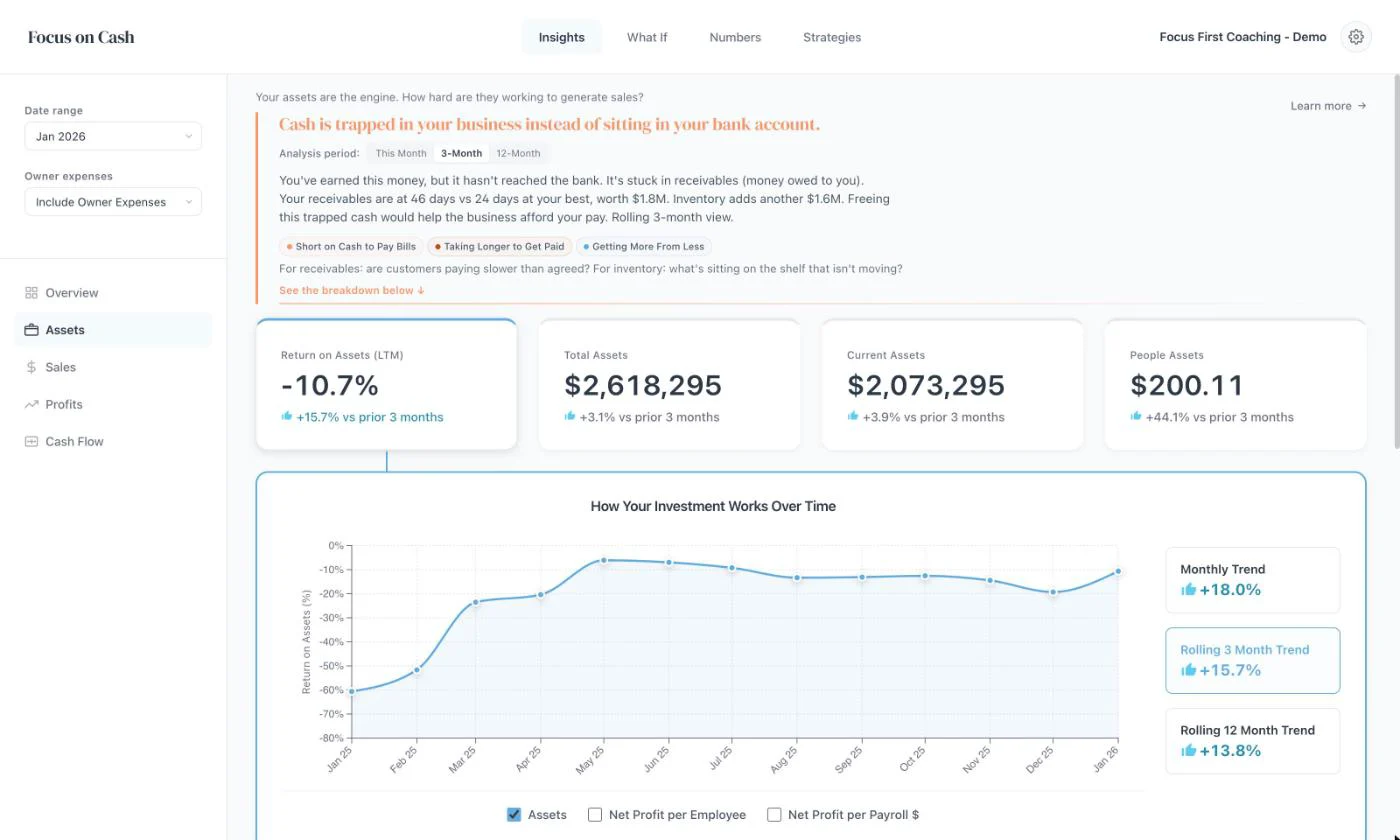This screenshot has height=840, width=1400.
Task: Enable Net Profit per Employee checkbox
Action: pos(595,815)
